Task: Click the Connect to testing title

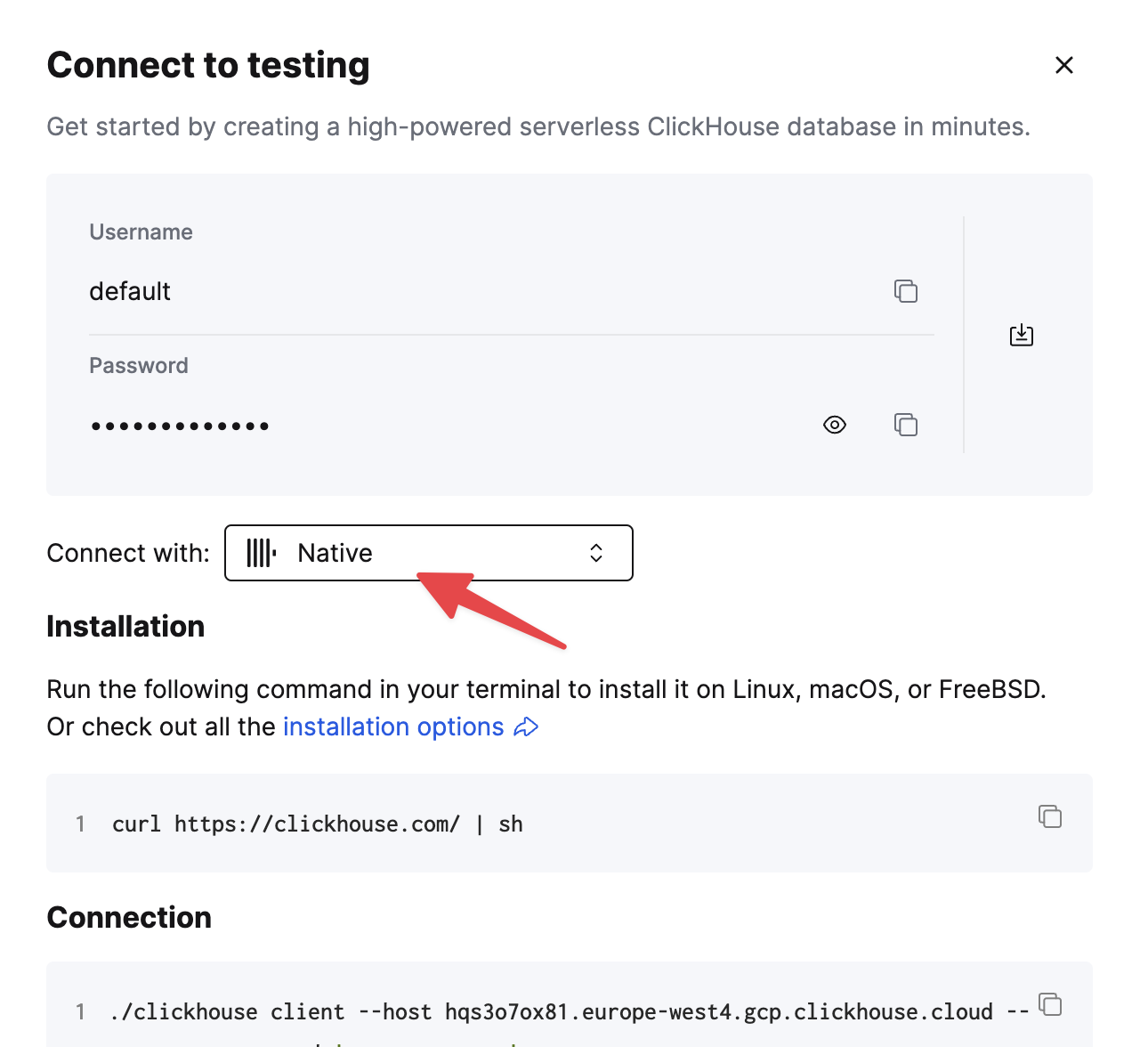Action: click(207, 64)
